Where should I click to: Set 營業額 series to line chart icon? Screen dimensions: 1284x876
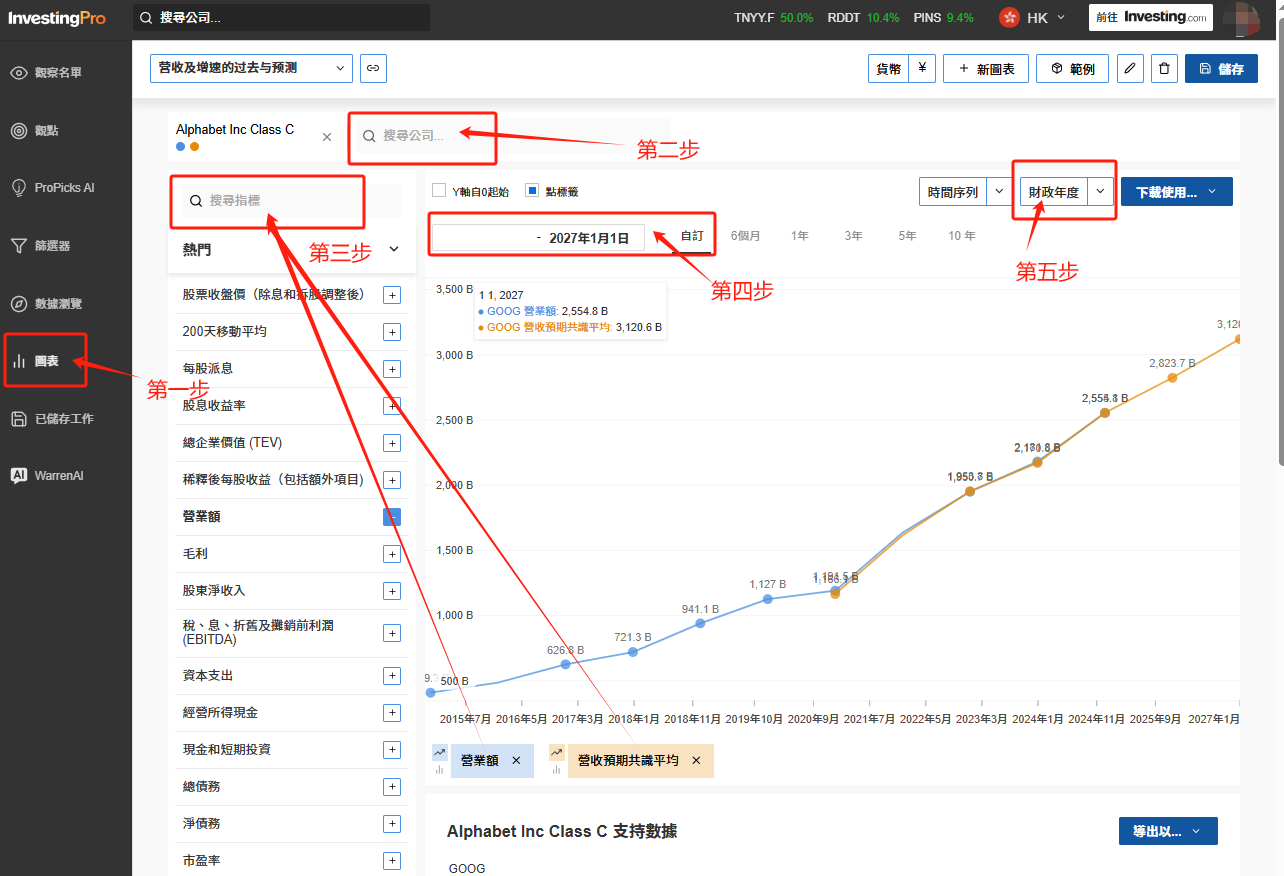[x=439, y=752]
